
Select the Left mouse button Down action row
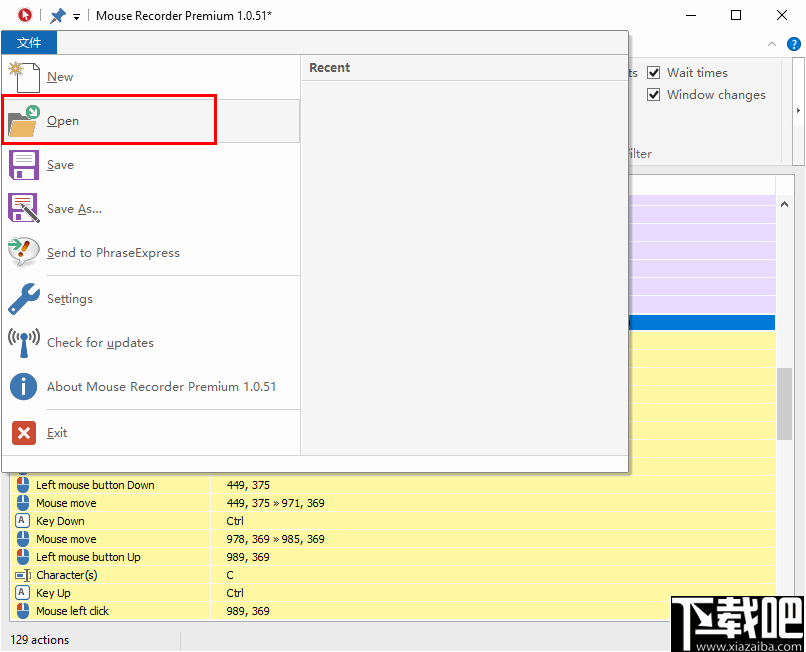95,484
